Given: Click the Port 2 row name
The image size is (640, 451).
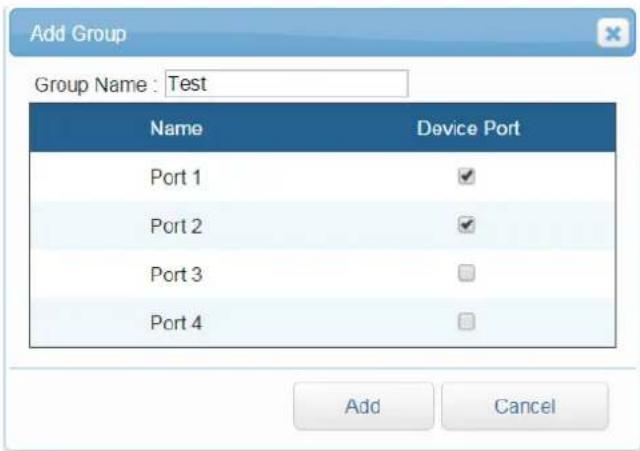Looking at the screenshot, I should (176, 226).
